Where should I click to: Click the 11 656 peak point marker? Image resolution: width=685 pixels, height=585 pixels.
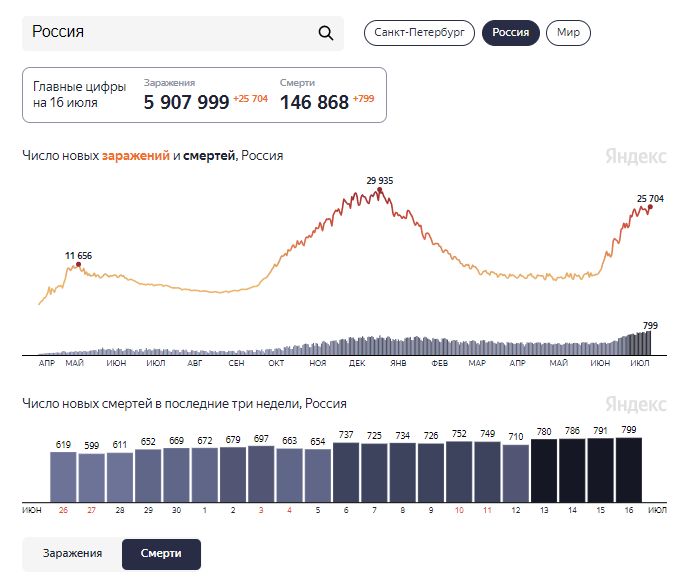[79, 264]
